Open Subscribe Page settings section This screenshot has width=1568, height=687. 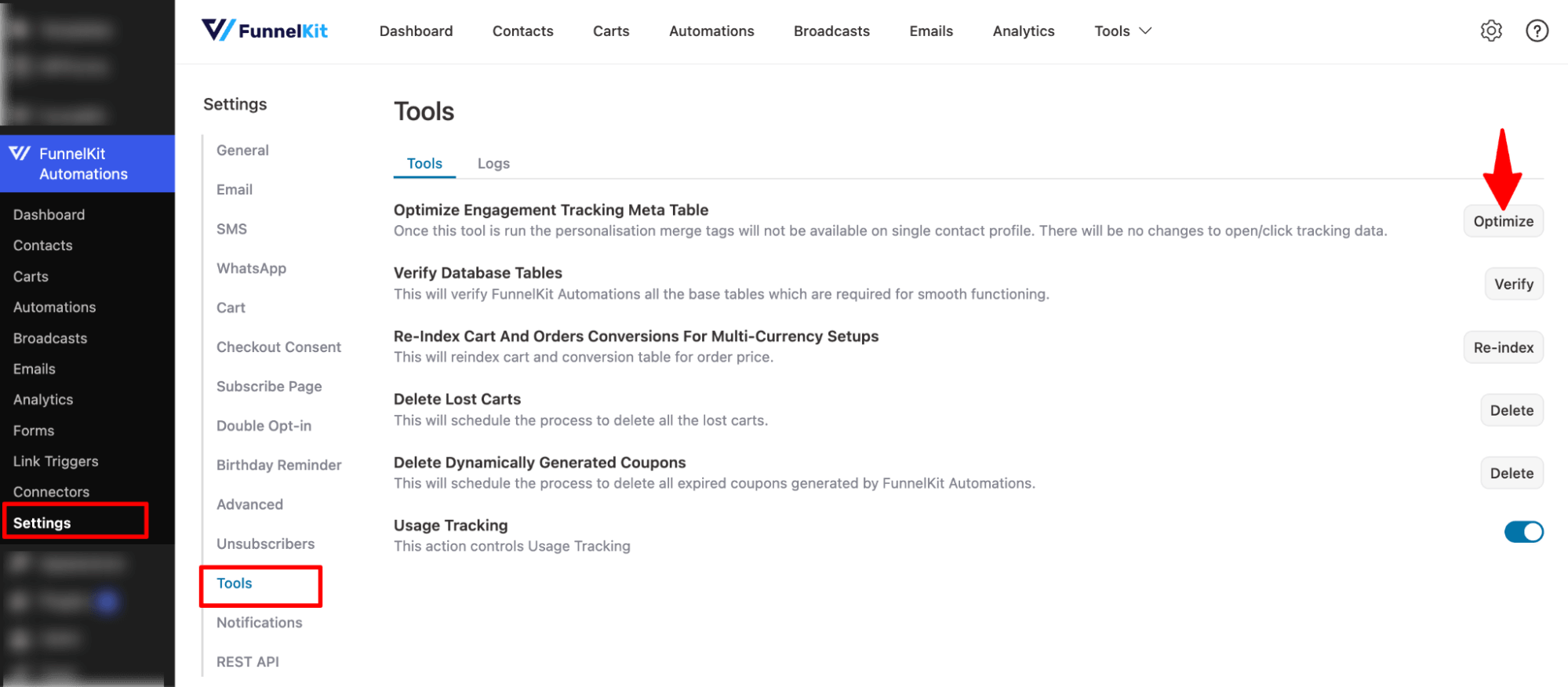tap(269, 386)
